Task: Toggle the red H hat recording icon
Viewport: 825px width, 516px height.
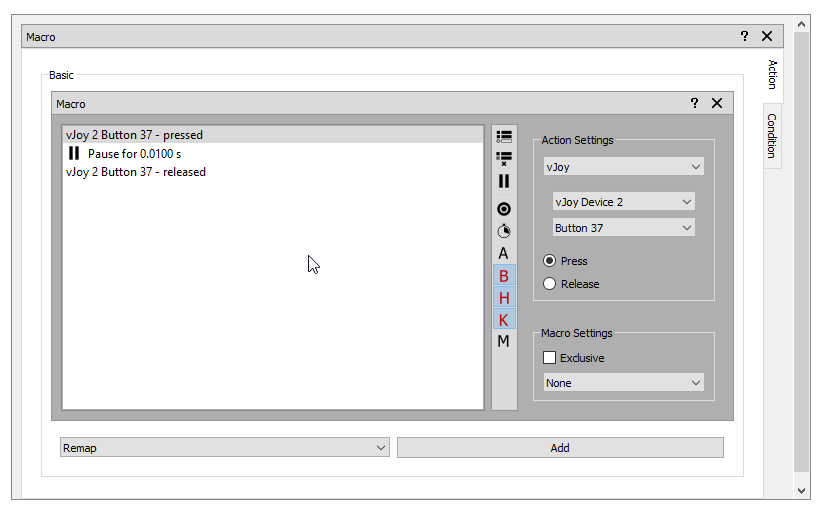Action: (x=504, y=298)
